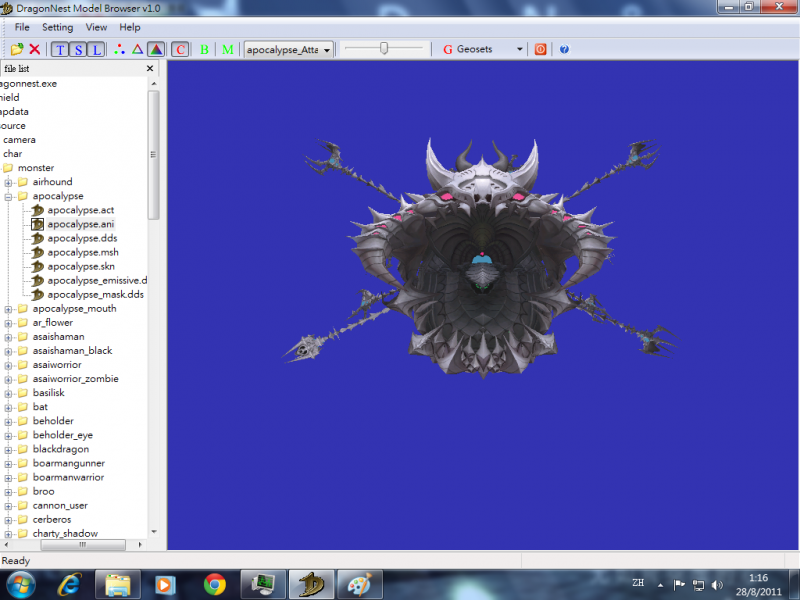Viewport: 800px width, 600px height.
Task: Click the asaiworrior folder icon
Action: point(23,365)
